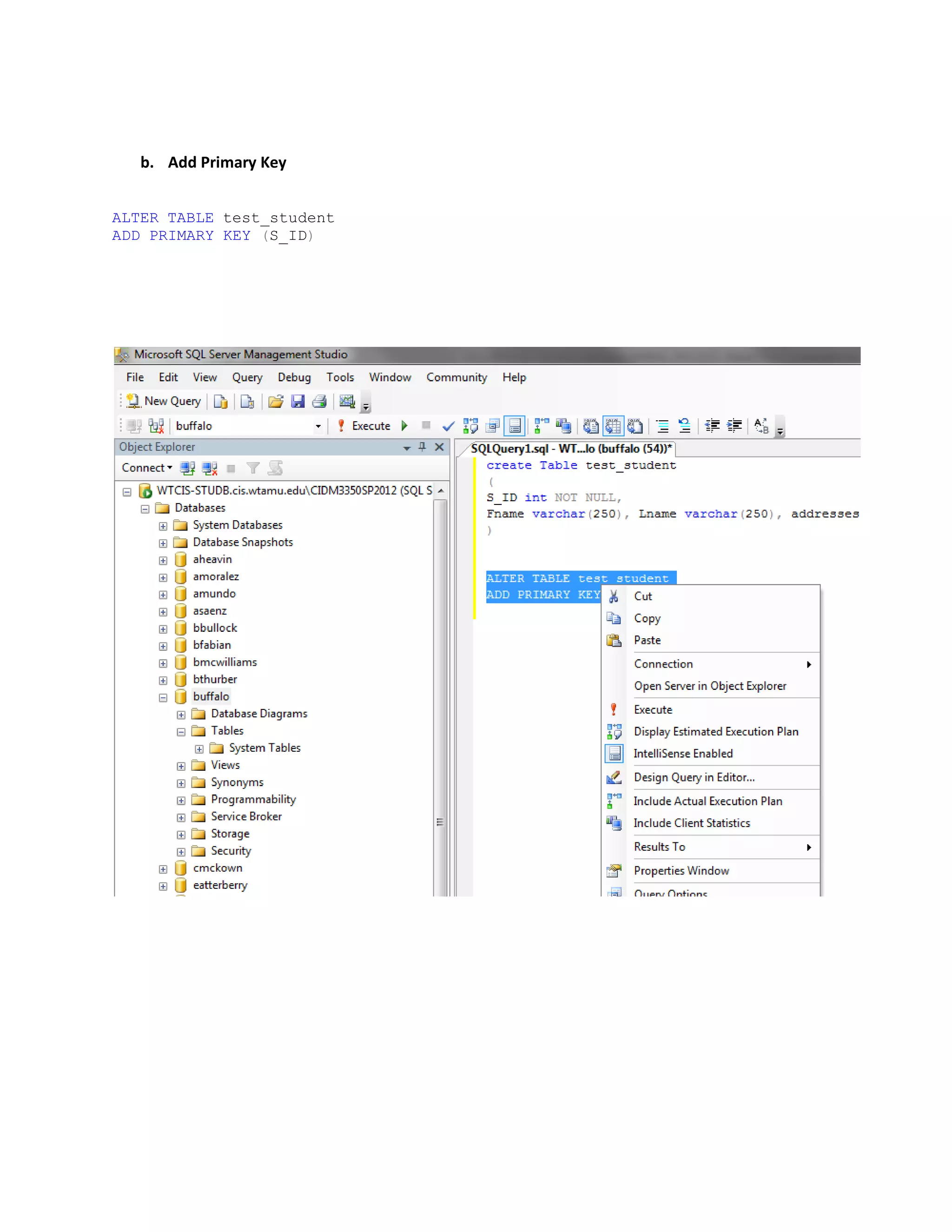Toggle toolbar IntelliSense Enabled icon

515,426
